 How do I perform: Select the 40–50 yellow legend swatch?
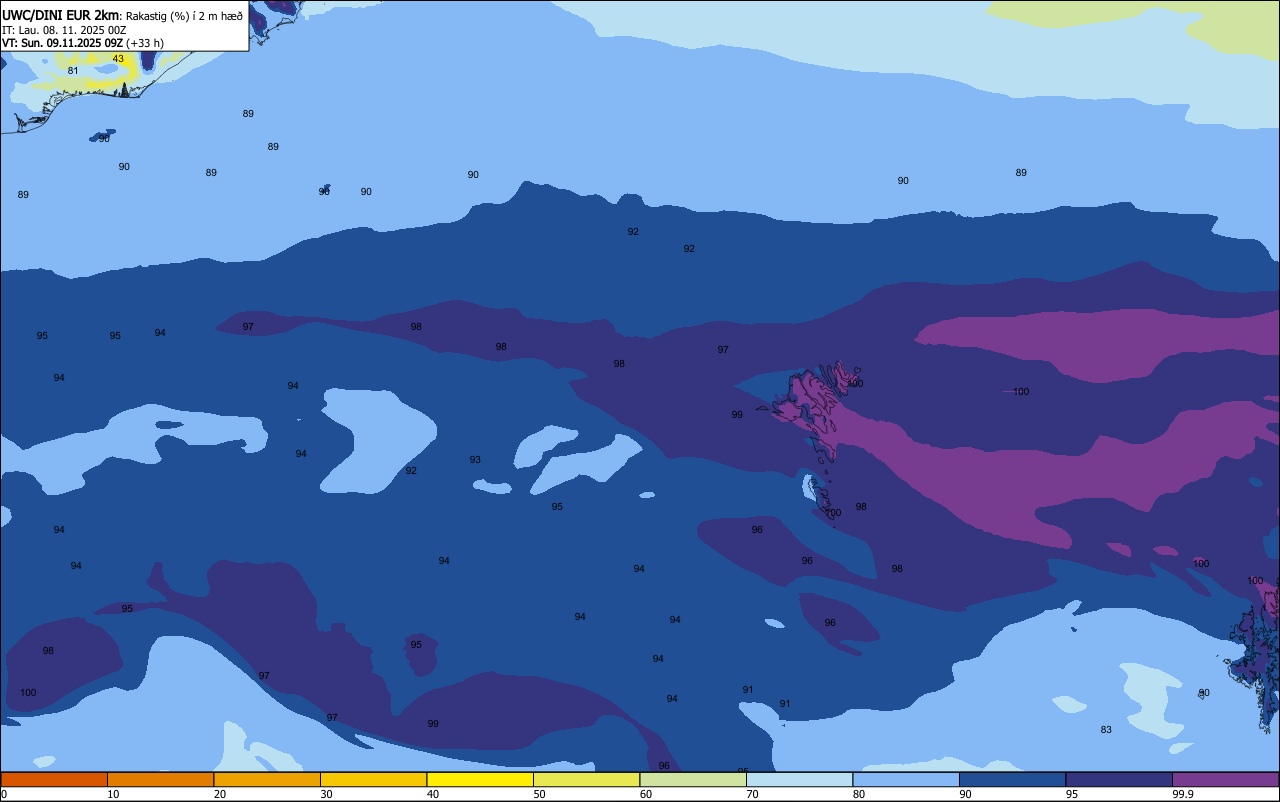[x=480, y=779]
